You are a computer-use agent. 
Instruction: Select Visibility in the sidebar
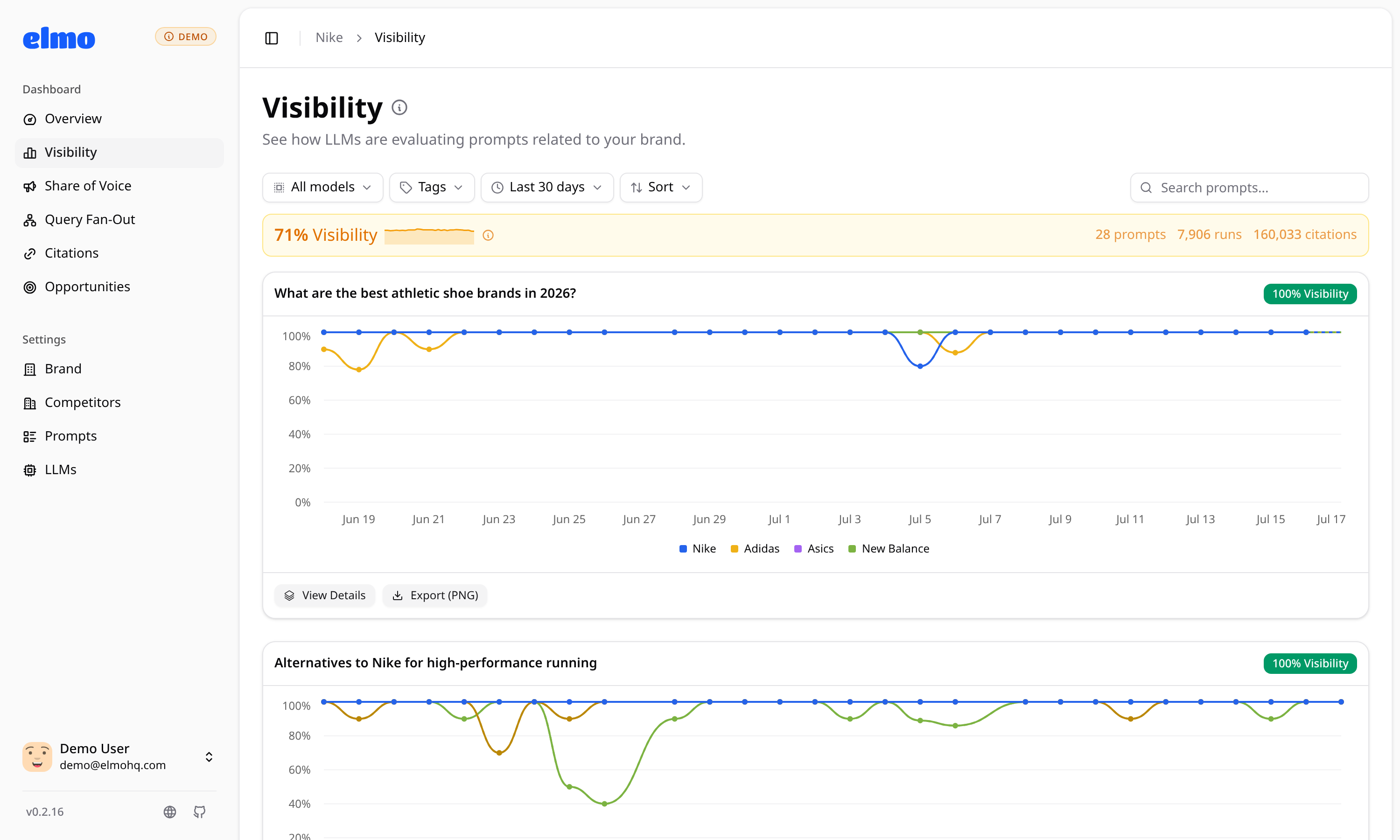click(x=119, y=152)
